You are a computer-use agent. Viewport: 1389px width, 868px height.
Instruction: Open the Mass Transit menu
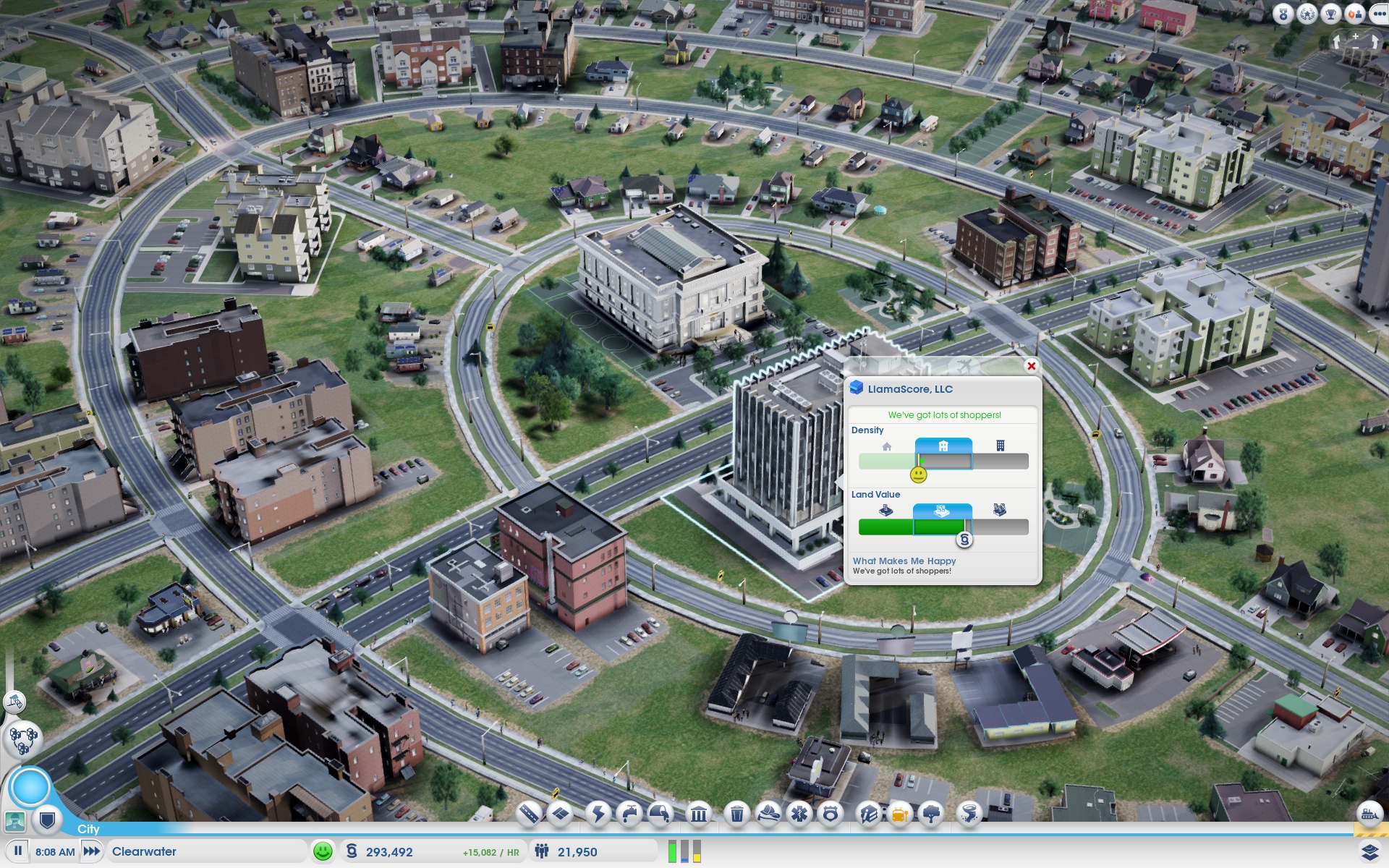899,814
